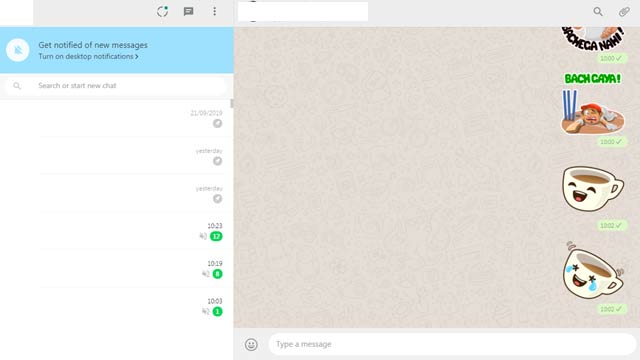The height and width of the screenshot is (360, 640).
Task: Click the crying-laughing tilted cup sticker
Action: tap(593, 270)
